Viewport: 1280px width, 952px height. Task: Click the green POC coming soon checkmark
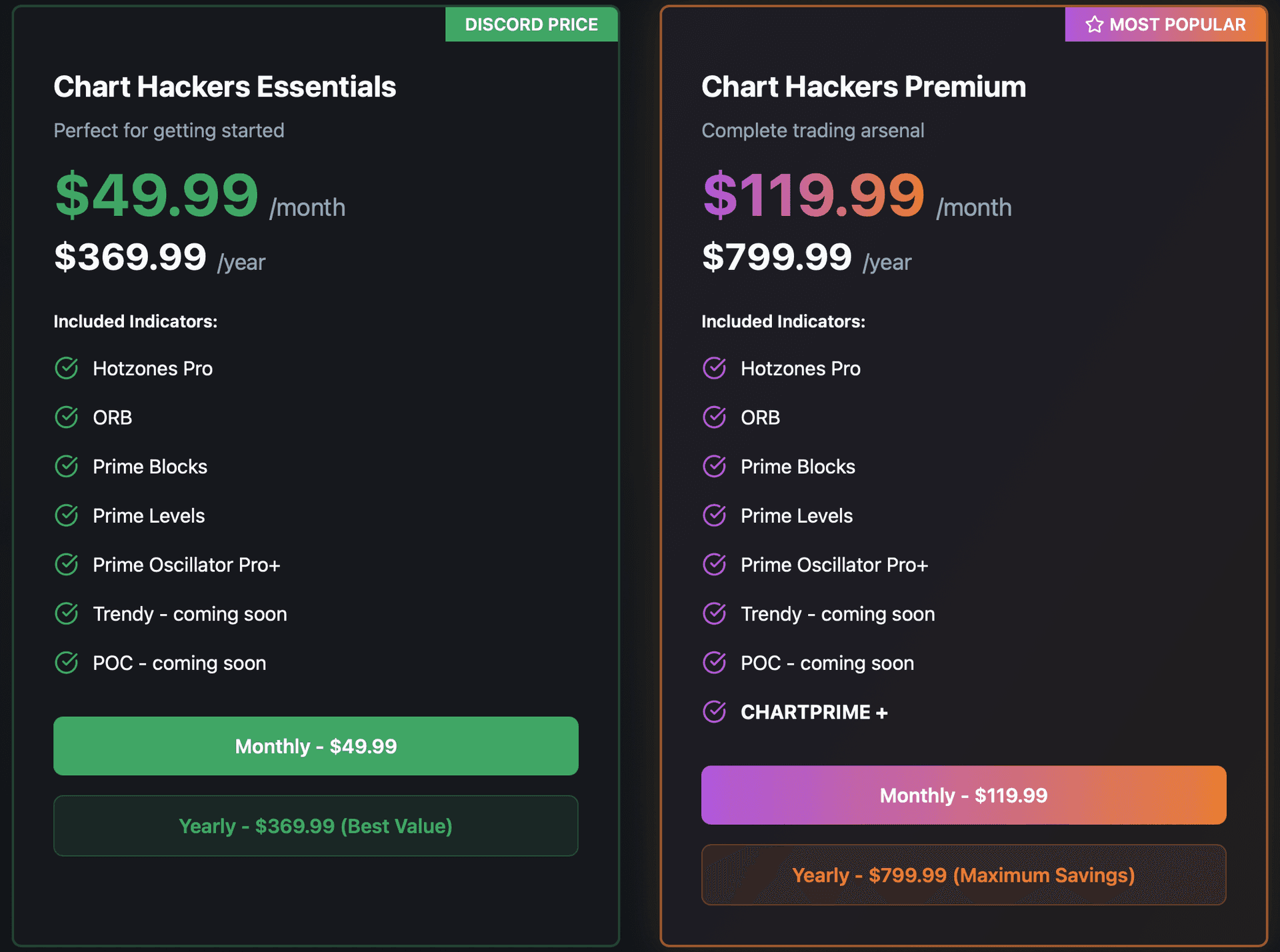coord(67,663)
